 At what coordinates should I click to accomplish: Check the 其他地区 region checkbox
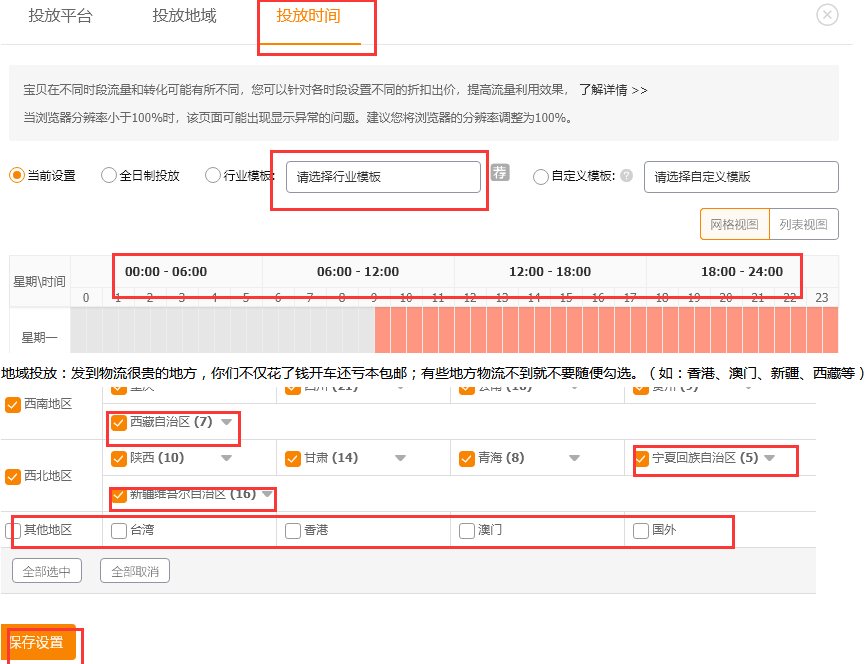point(13,531)
